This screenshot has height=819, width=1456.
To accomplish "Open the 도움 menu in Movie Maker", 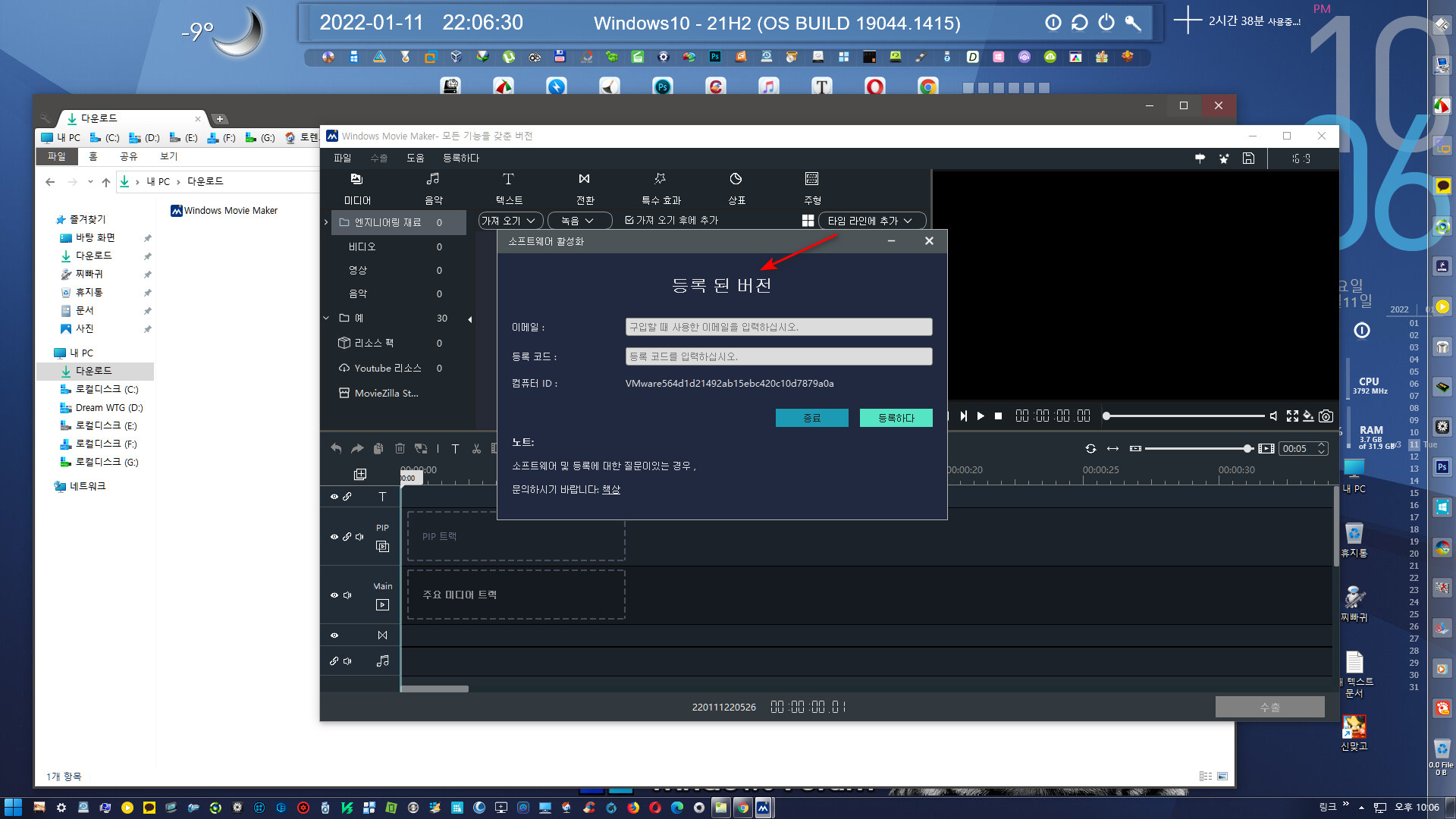I will (416, 158).
